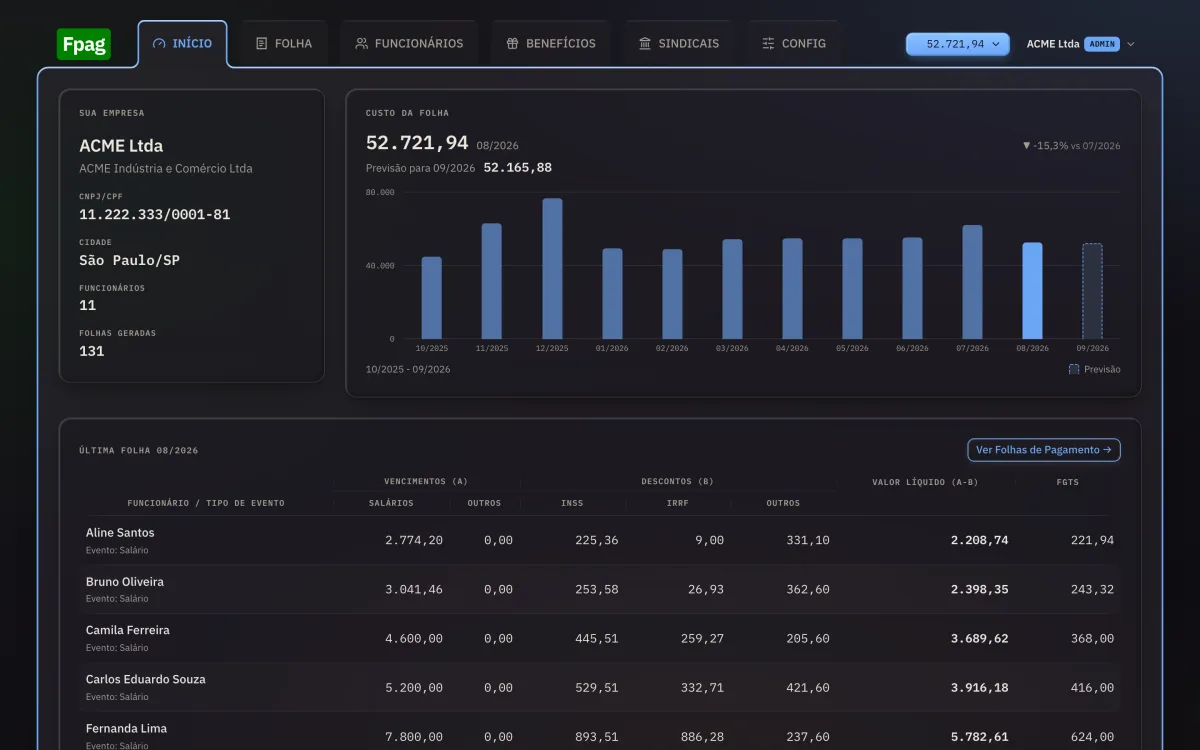Open the 52.721,94 dropdown
This screenshot has width=1200, height=750.
[x=959, y=44]
